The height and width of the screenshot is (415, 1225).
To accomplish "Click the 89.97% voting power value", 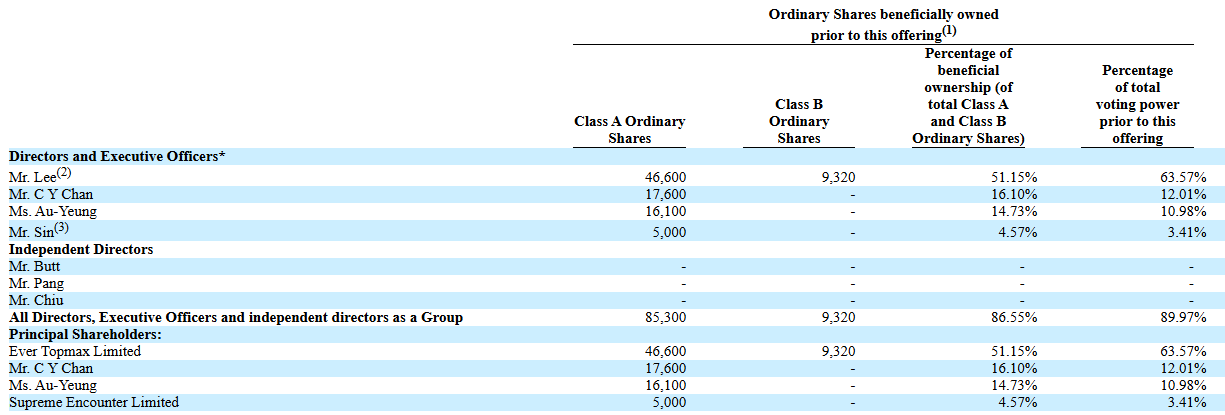I will tap(1185, 318).
